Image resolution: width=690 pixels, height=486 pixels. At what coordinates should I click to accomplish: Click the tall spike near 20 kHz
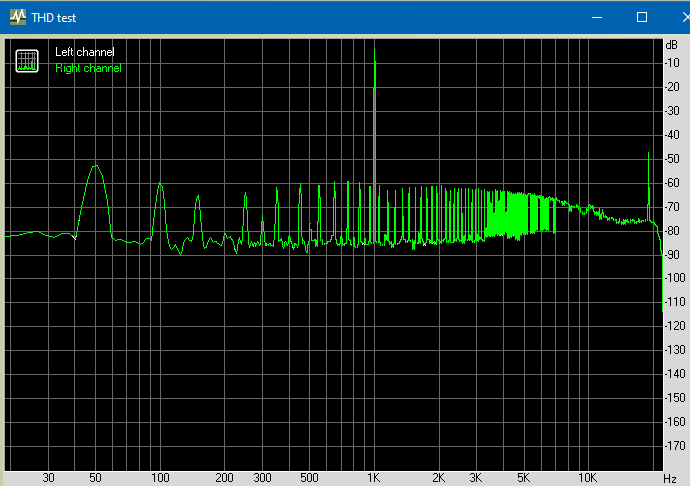tap(649, 156)
